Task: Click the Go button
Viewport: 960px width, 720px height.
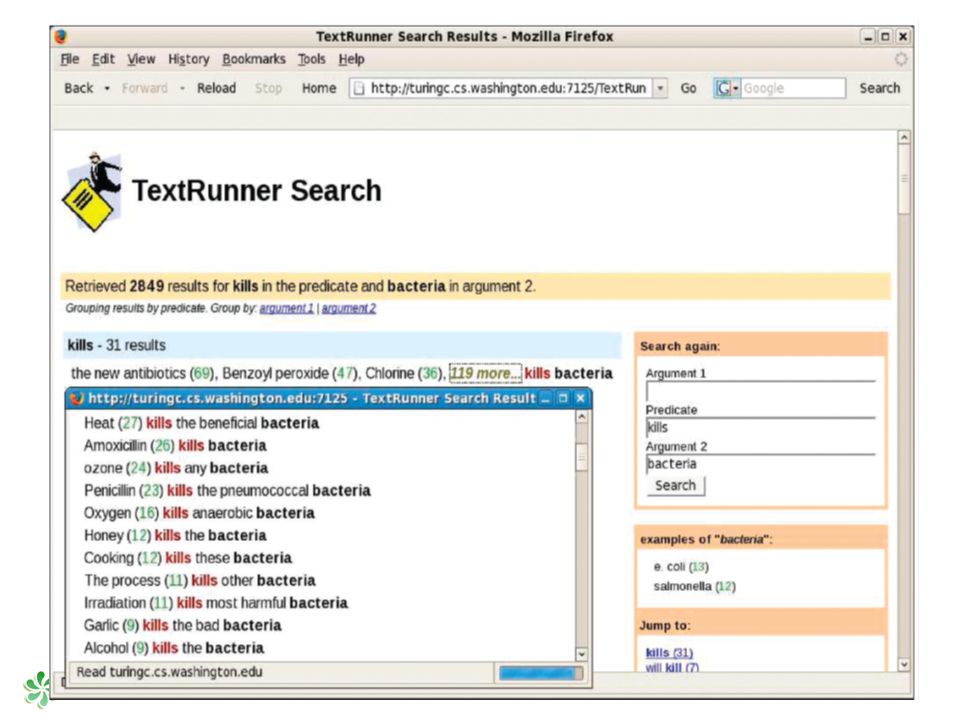Action: (688, 88)
